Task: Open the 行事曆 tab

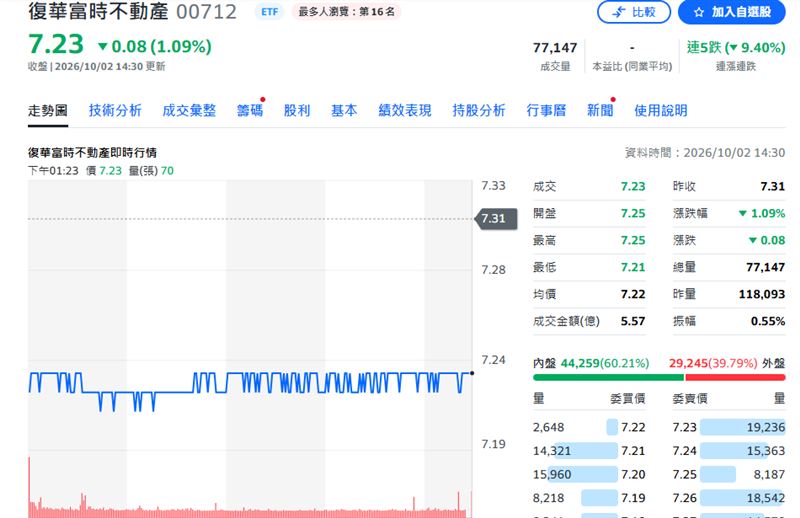Action: pyautogui.click(x=546, y=110)
